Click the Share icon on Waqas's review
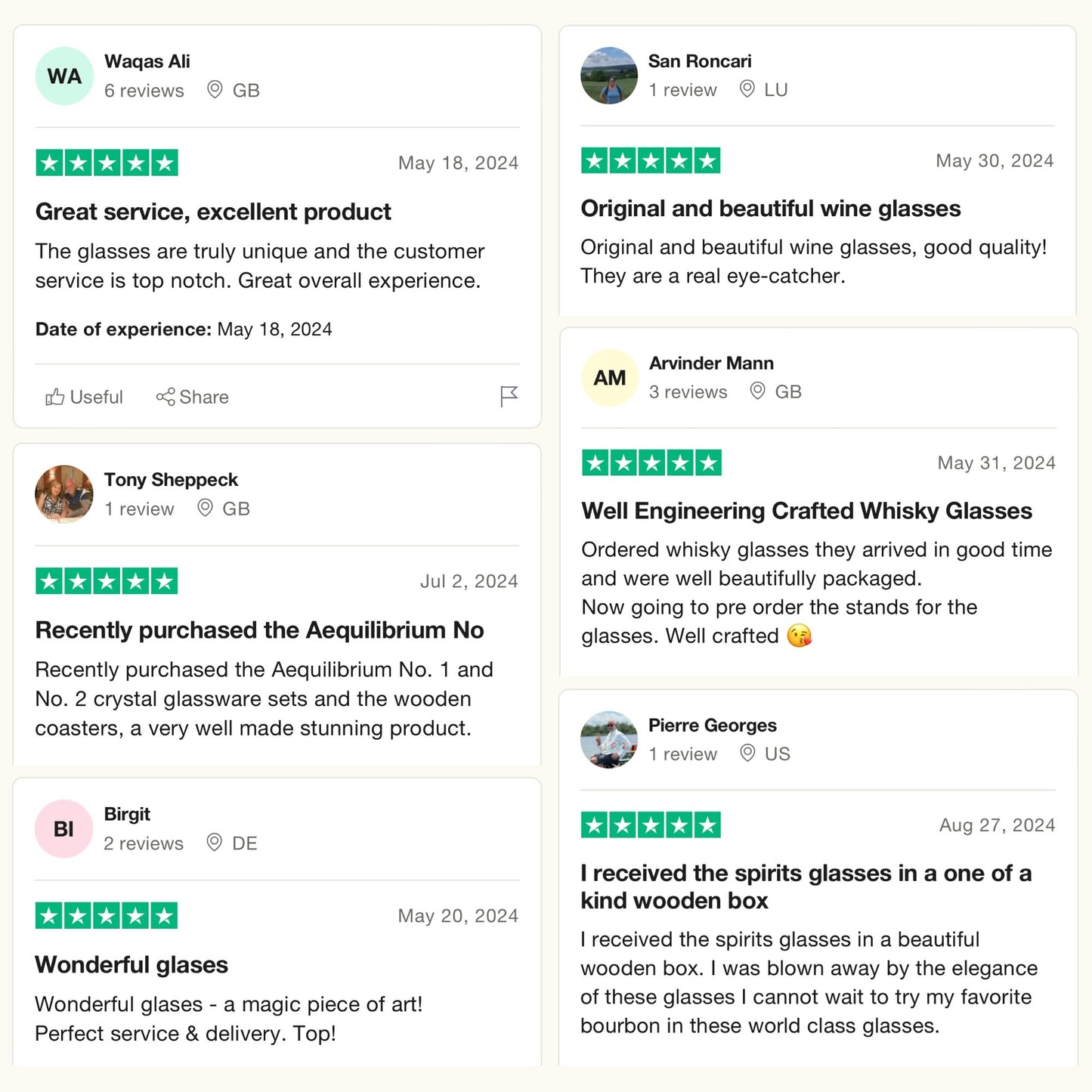The image size is (1092, 1092). 166,397
